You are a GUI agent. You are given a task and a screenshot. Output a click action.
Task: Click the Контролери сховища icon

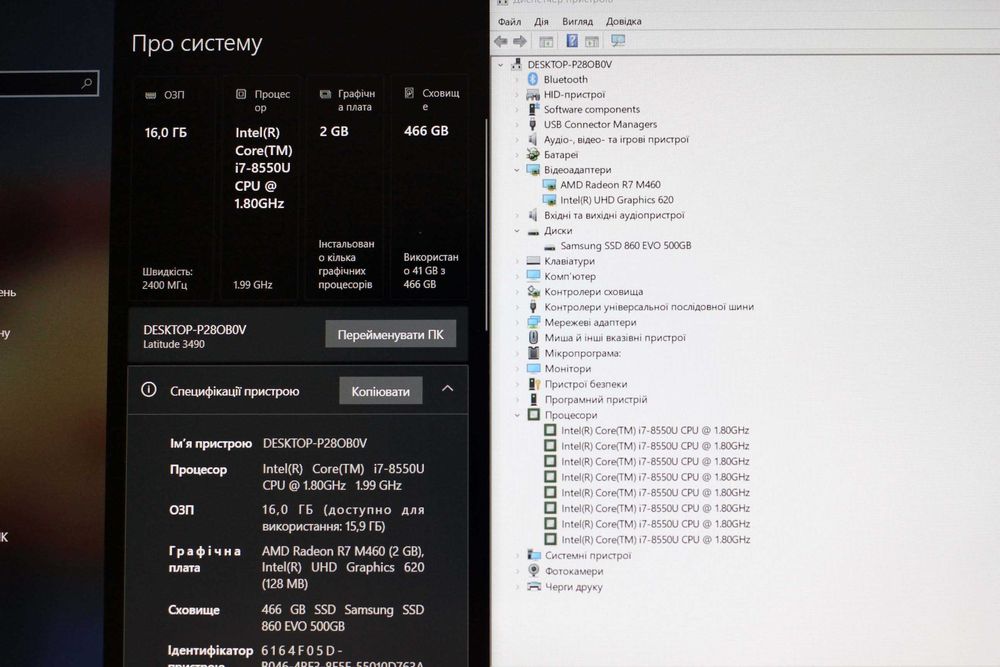pyautogui.click(x=534, y=291)
